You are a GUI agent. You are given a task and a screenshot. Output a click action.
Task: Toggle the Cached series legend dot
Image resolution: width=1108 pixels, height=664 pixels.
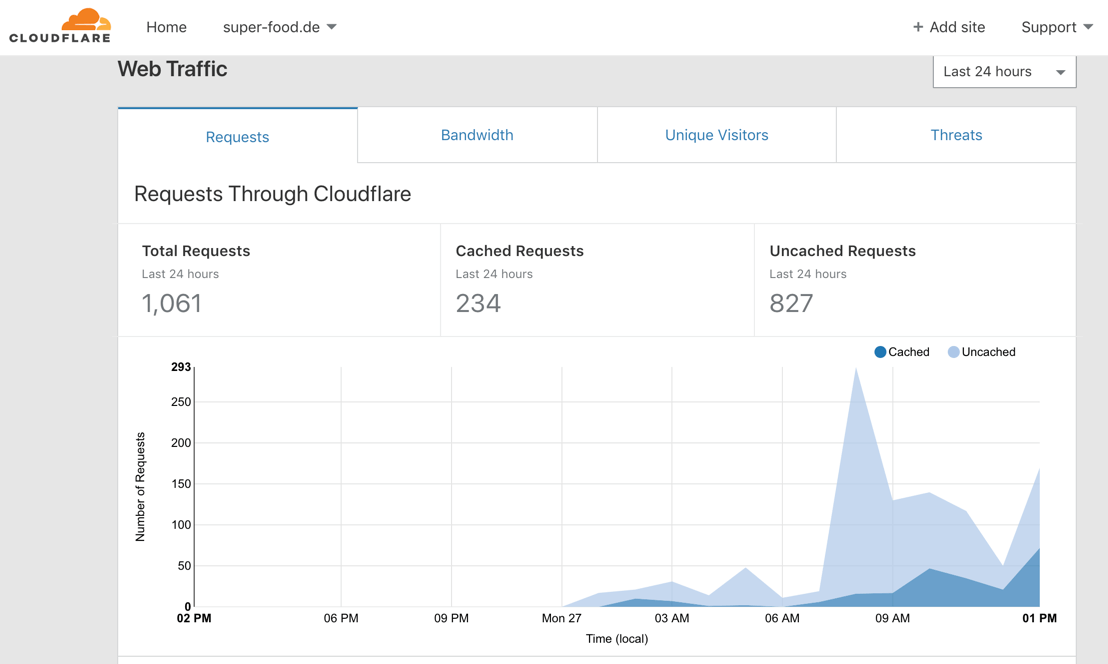click(x=880, y=352)
